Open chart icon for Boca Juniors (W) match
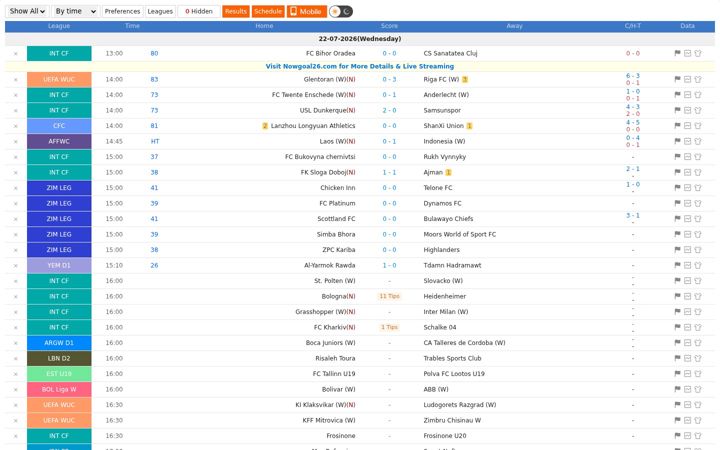This screenshot has width=720, height=450. pos(687,343)
